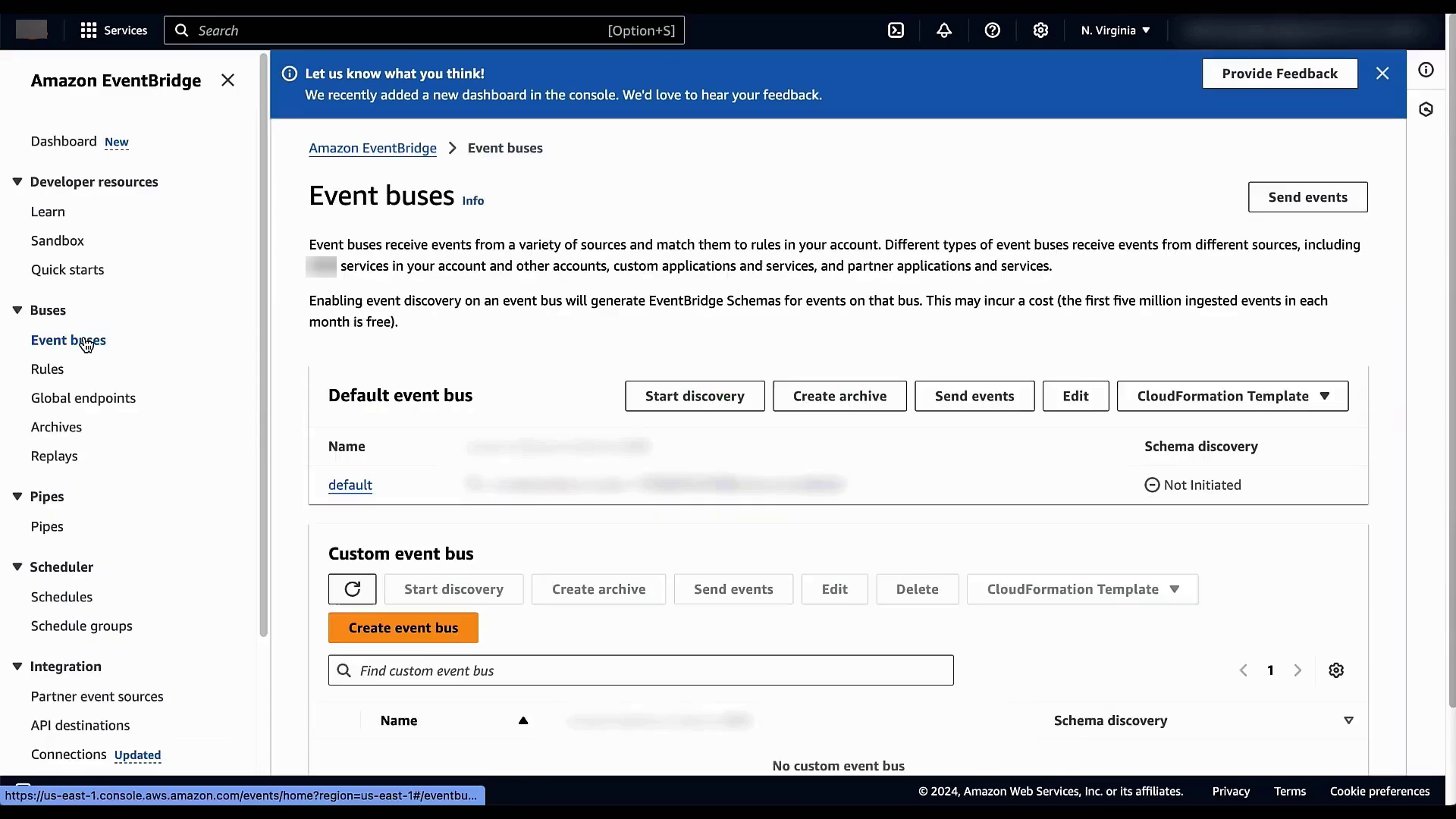Open the hexagon tools icon on right edge
The height and width of the screenshot is (819, 1456).
(1426, 109)
